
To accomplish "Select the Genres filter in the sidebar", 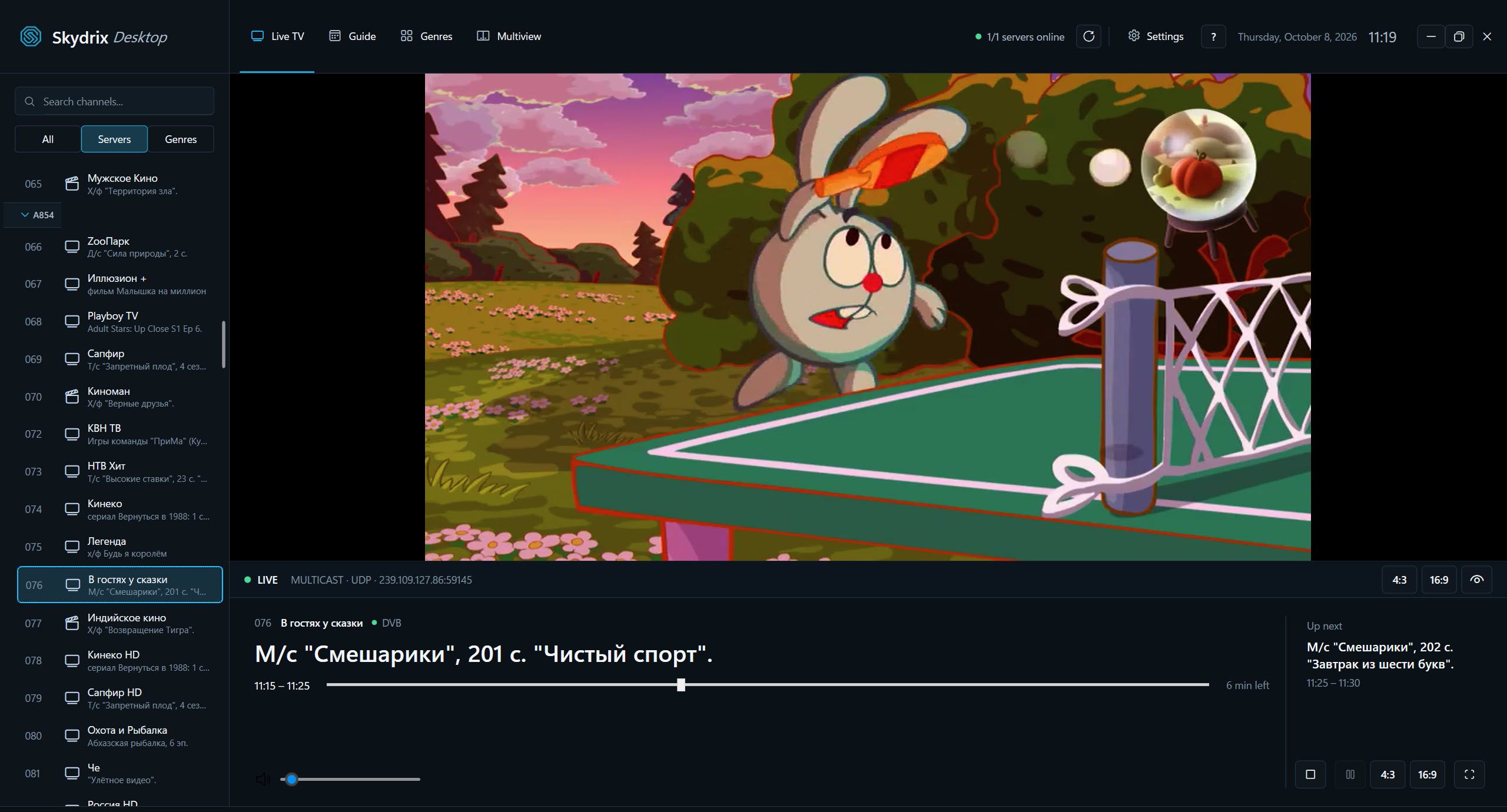I will click(181, 139).
